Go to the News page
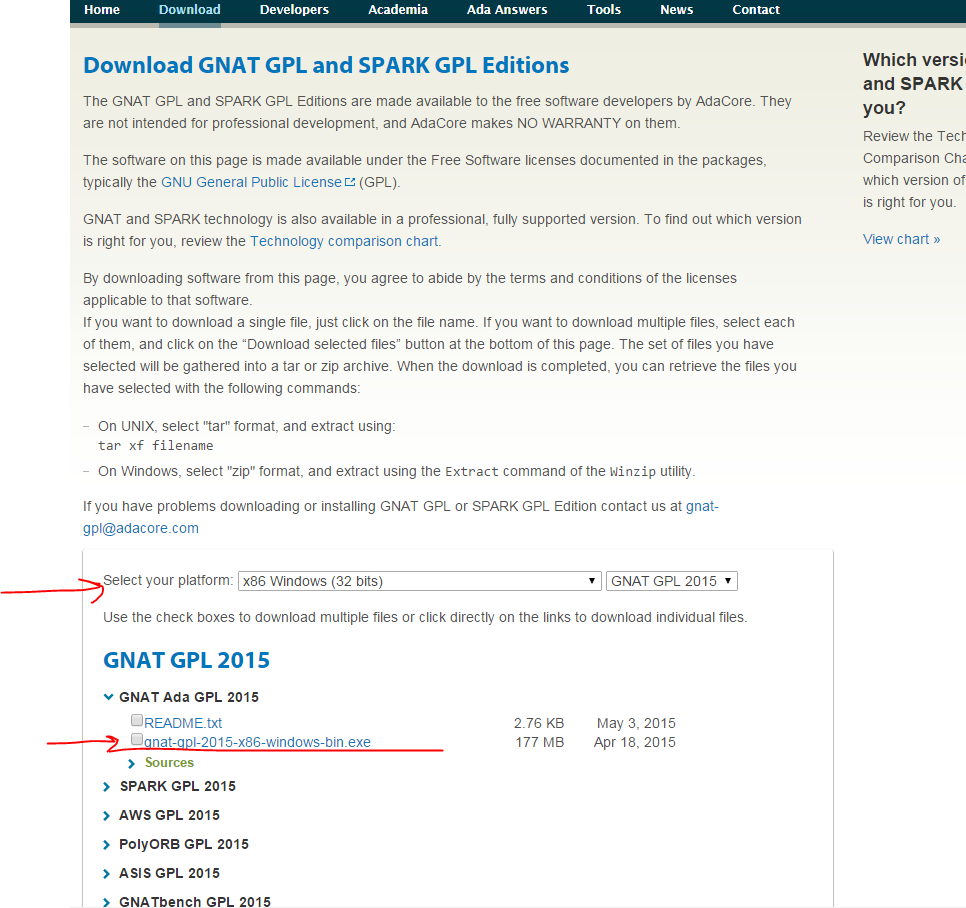 (x=676, y=10)
